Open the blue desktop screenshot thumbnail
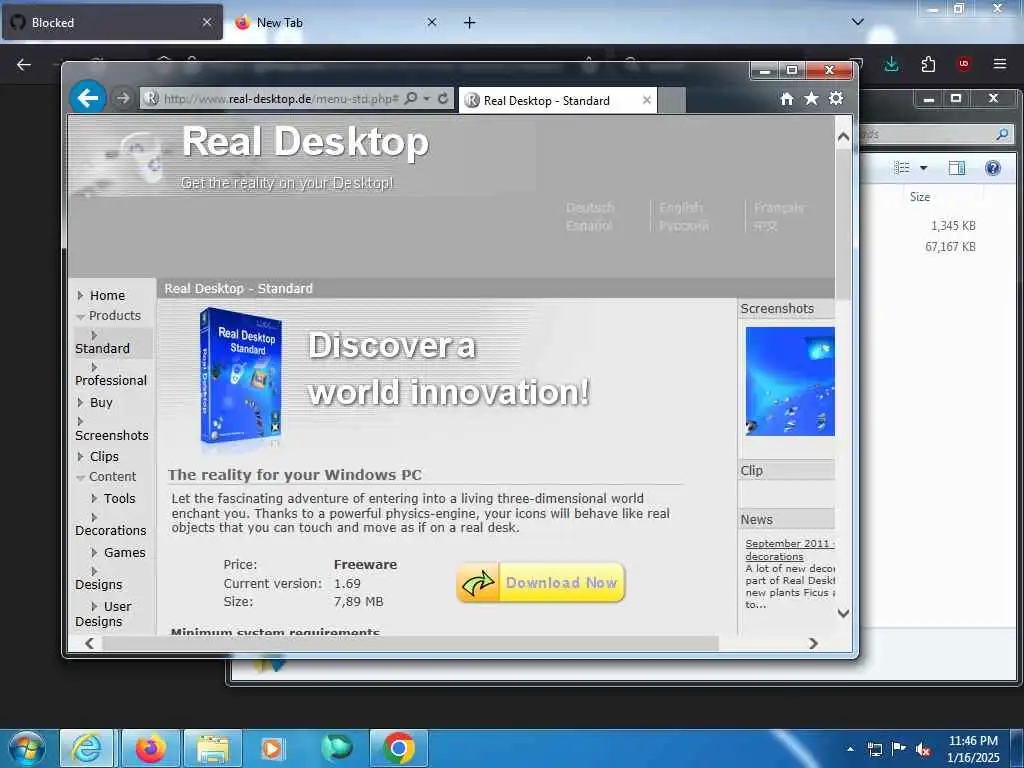Screen dimensions: 1024x768 (x=790, y=381)
